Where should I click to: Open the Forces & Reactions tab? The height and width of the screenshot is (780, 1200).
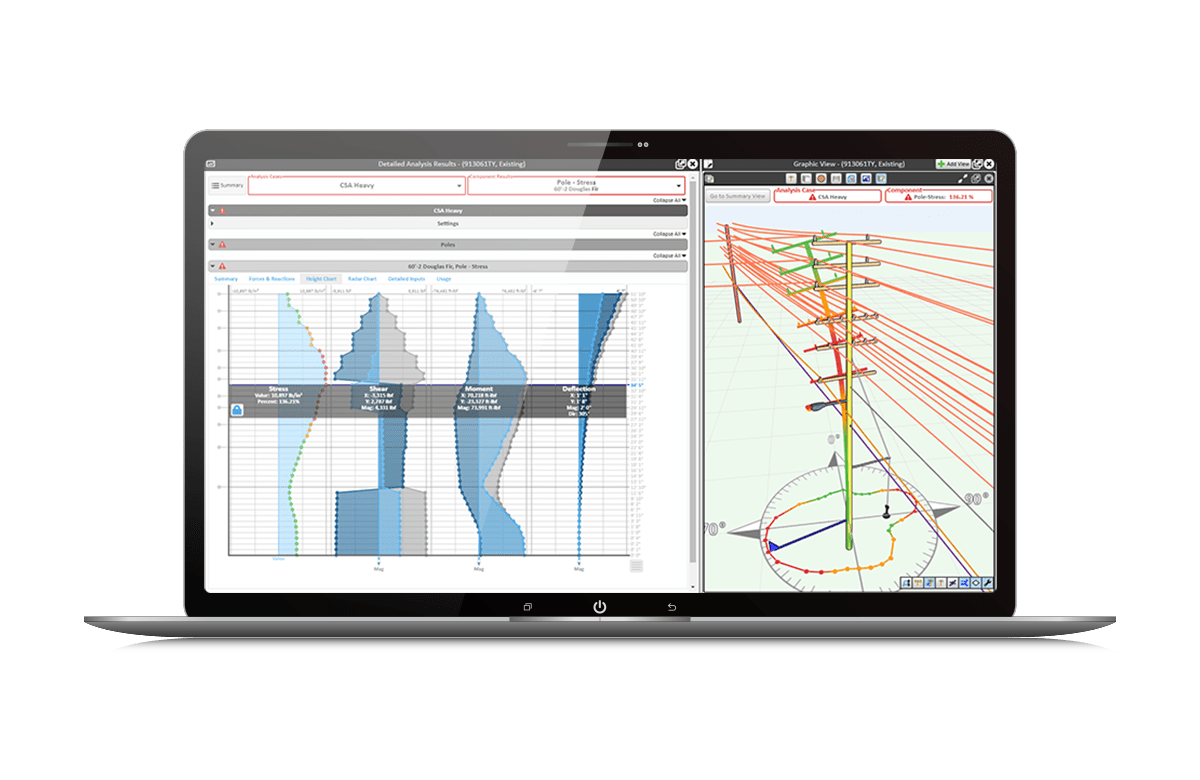tap(272, 279)
